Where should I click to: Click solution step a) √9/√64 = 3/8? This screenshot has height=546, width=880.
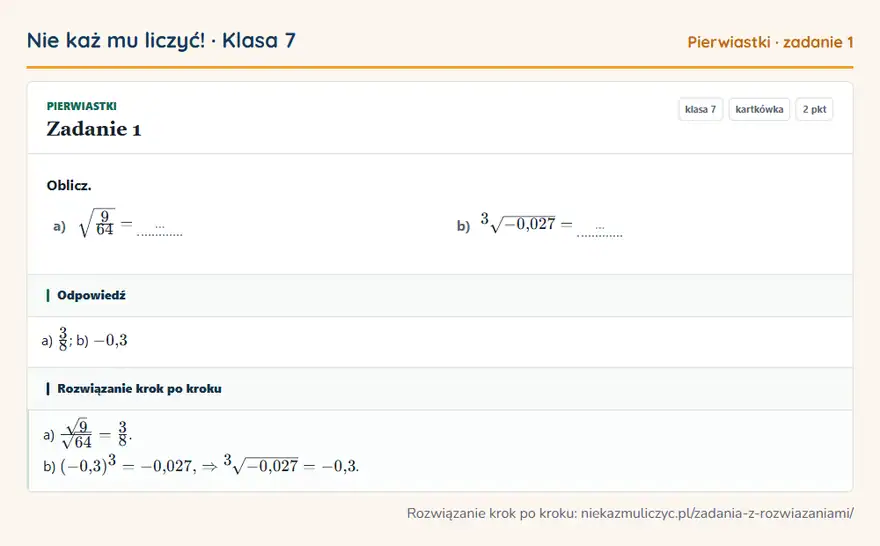[x=88, y=434]
